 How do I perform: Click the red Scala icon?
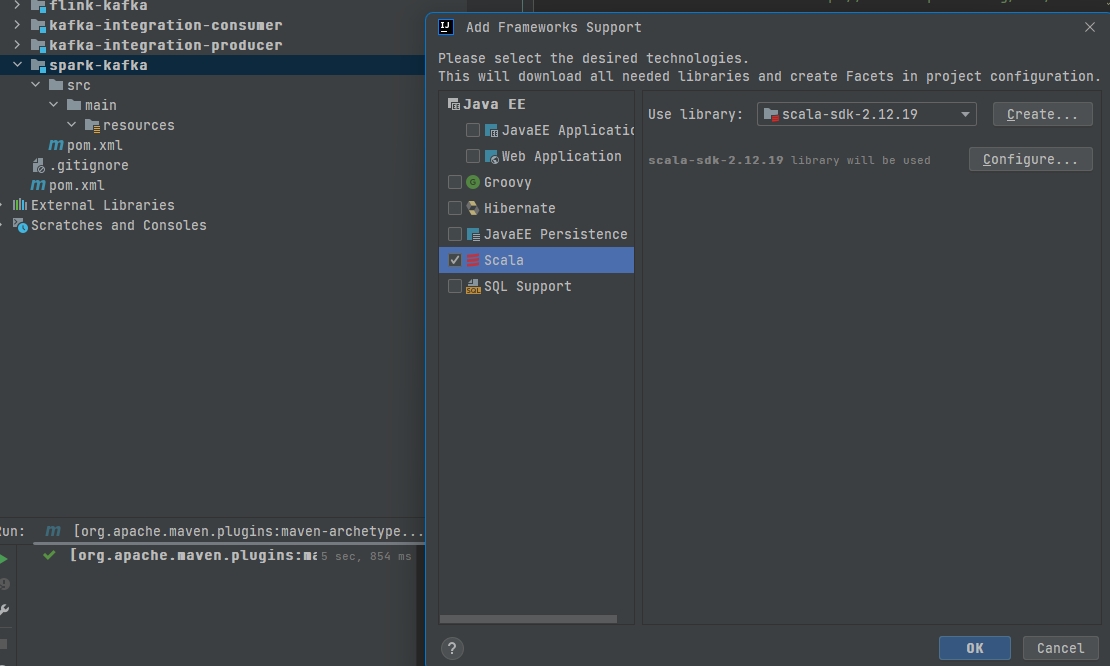point(473,260)
